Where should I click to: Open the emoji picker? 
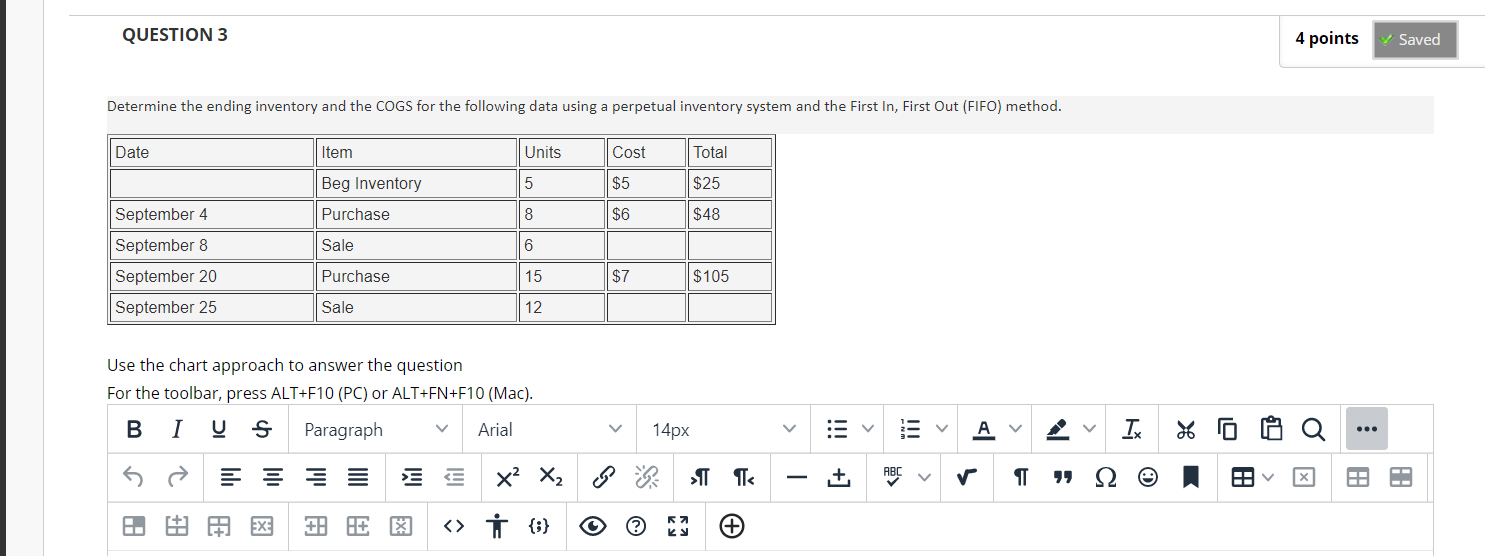[x=1148, y=478]
